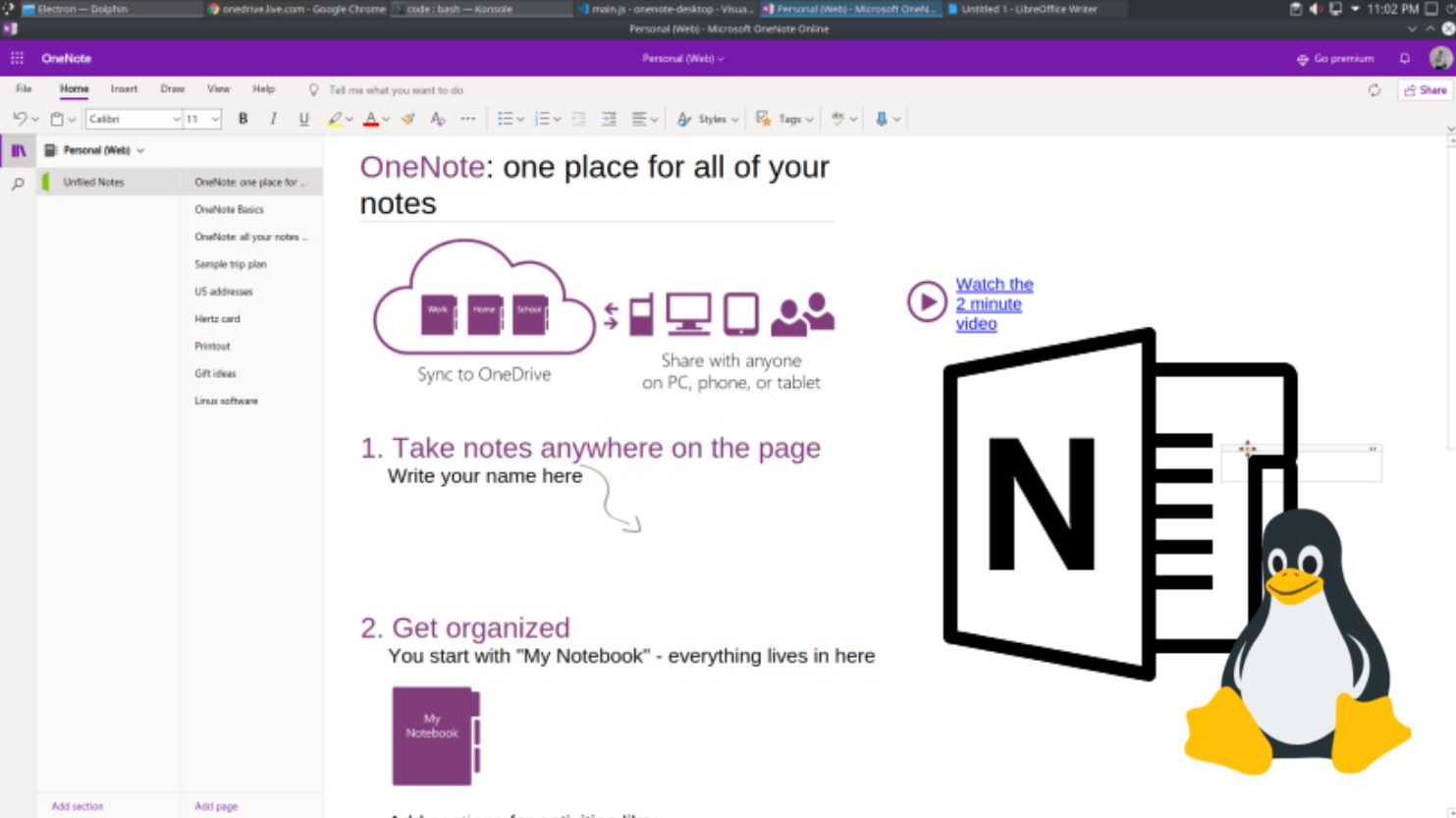
Task: Open the notifications bell
Action: point(1405,59)
